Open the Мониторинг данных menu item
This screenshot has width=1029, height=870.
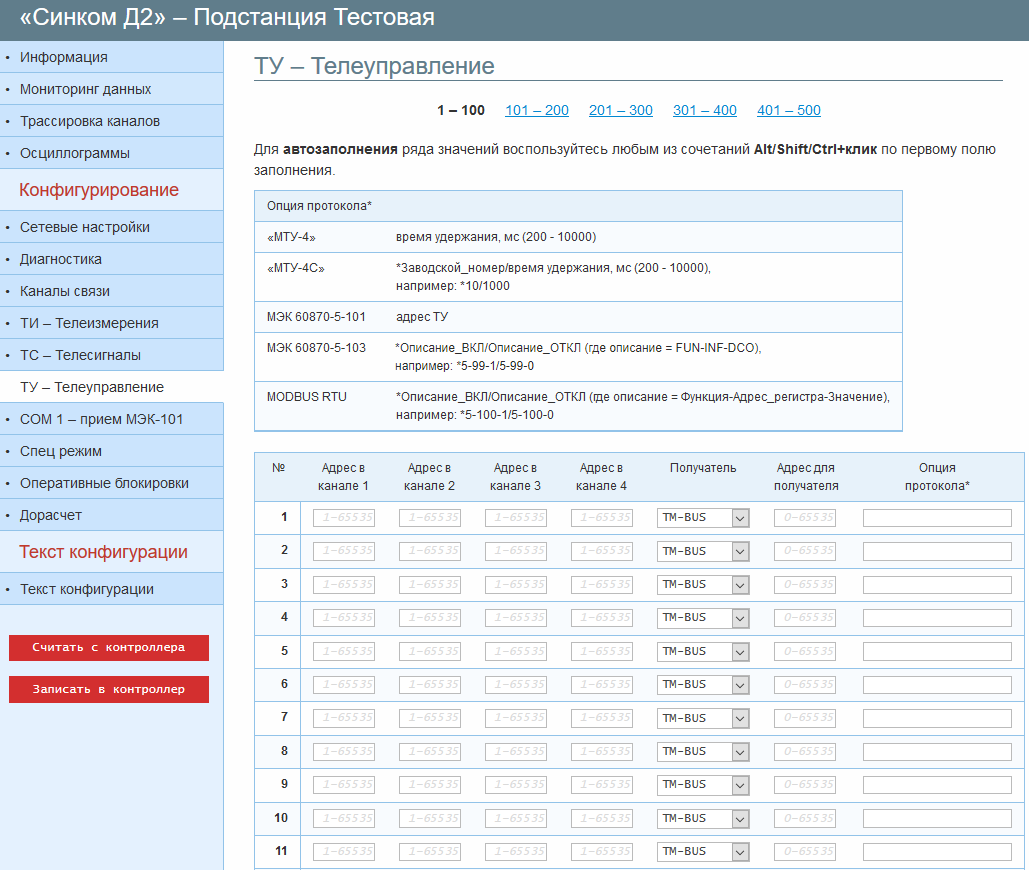(x=85, y=89)
